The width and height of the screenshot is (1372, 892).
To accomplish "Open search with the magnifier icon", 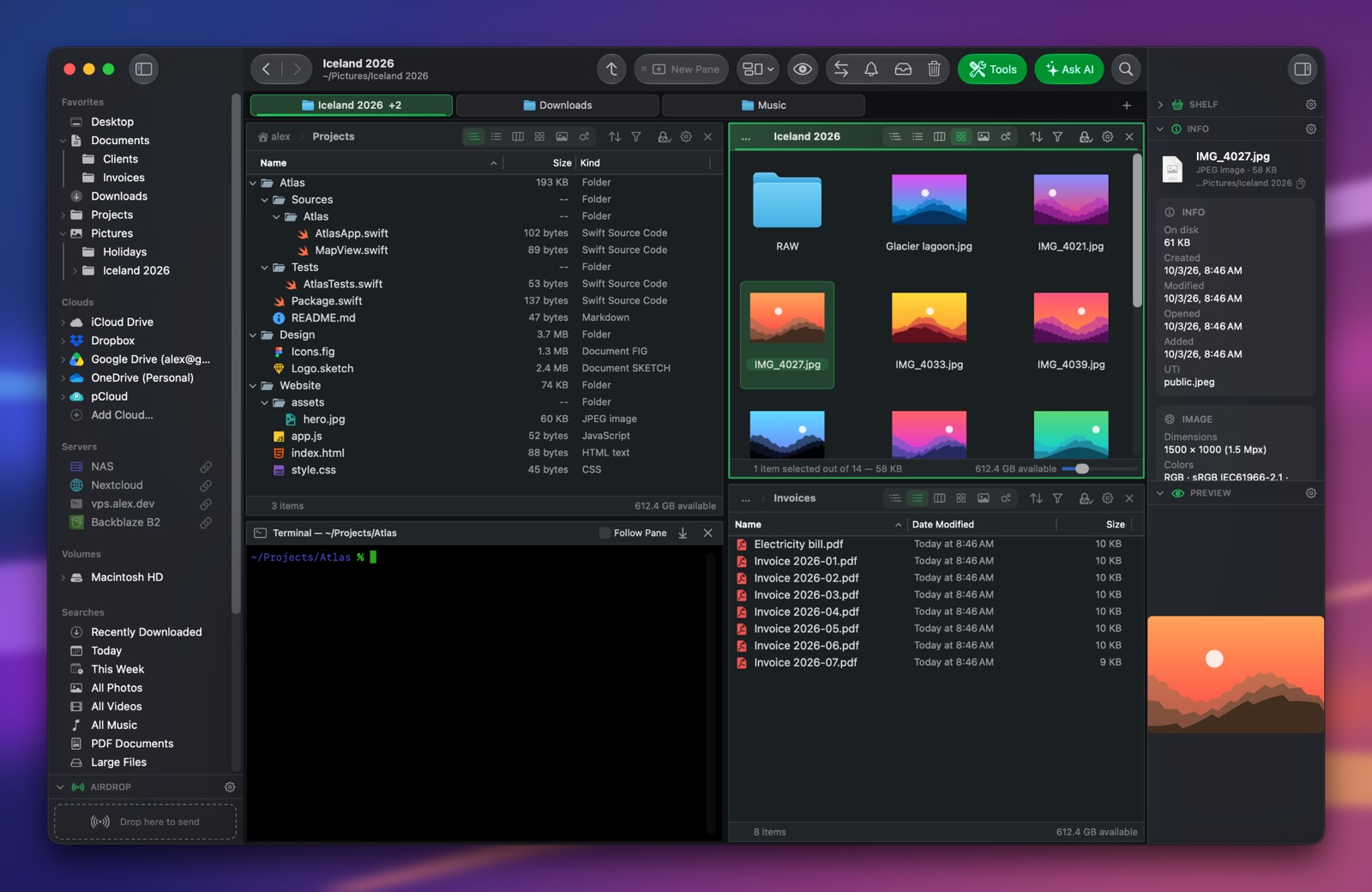I will tap(1126, 69).
